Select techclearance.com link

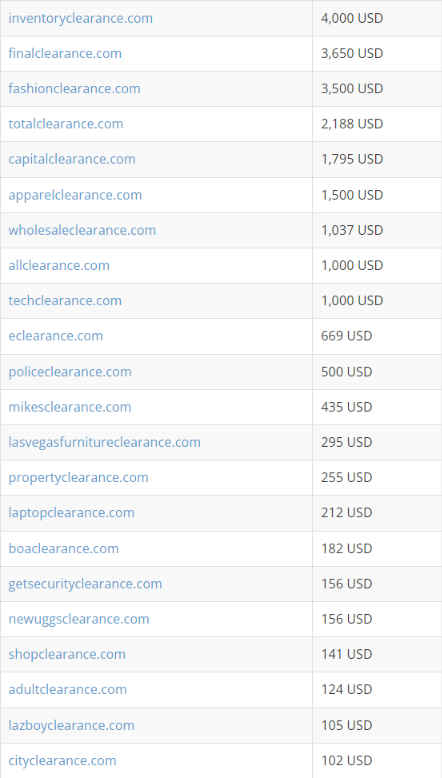(x=65, y=301)
